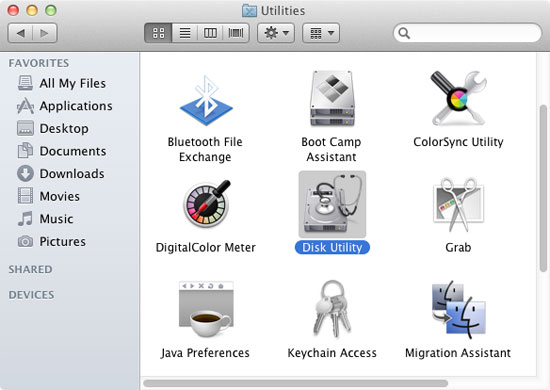Open All My Files label in sidebar
550x390 pixels.
point(73,83)
